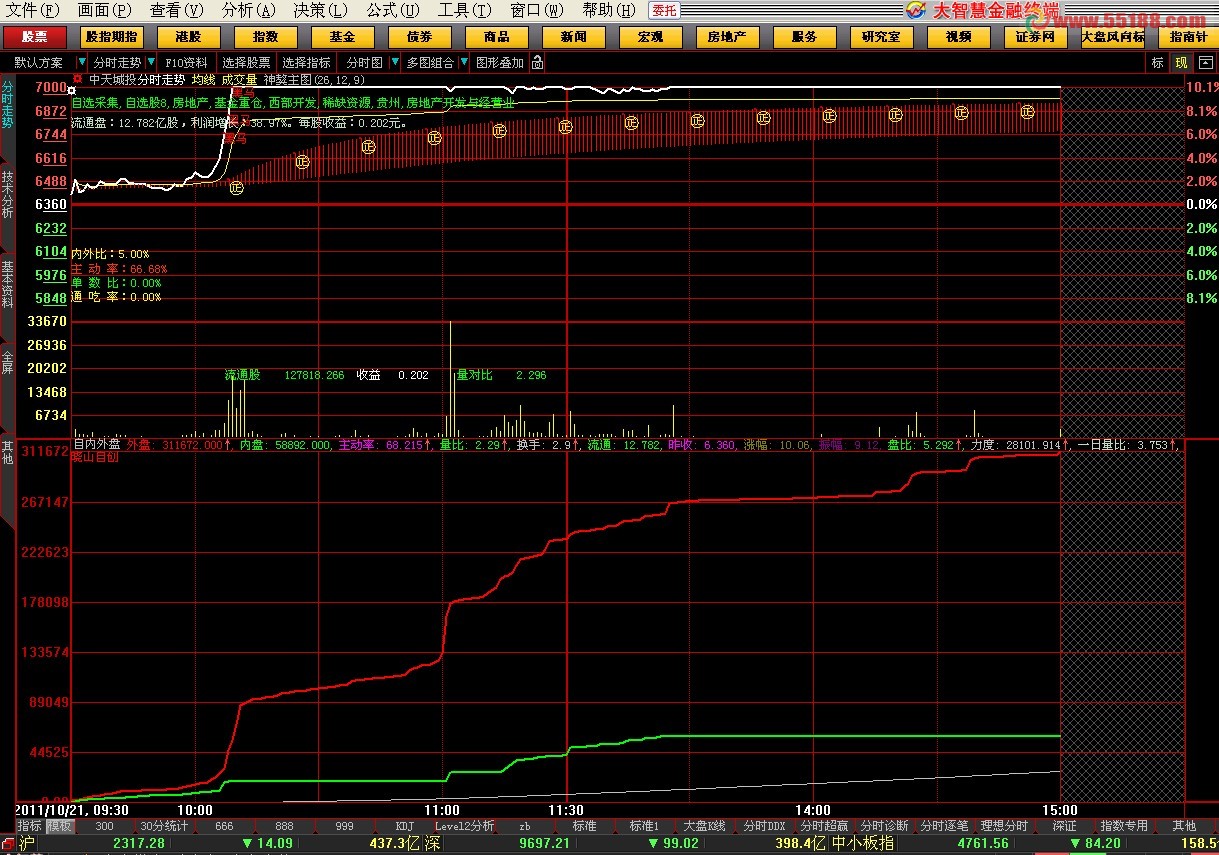The height and width of the screenshot is (855, 1219).
Task: Click the 大智慧 logo icon in title
Action: 916,10
